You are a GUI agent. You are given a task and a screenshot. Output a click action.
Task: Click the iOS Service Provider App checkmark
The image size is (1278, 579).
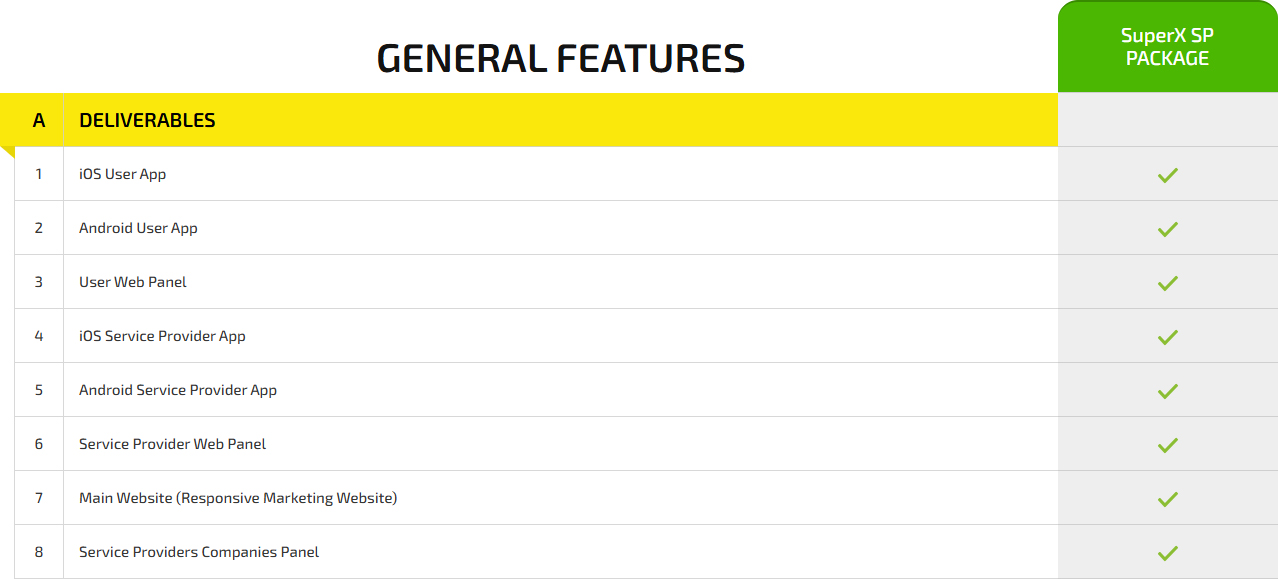pyautogui.click(x=1167, y=337)
